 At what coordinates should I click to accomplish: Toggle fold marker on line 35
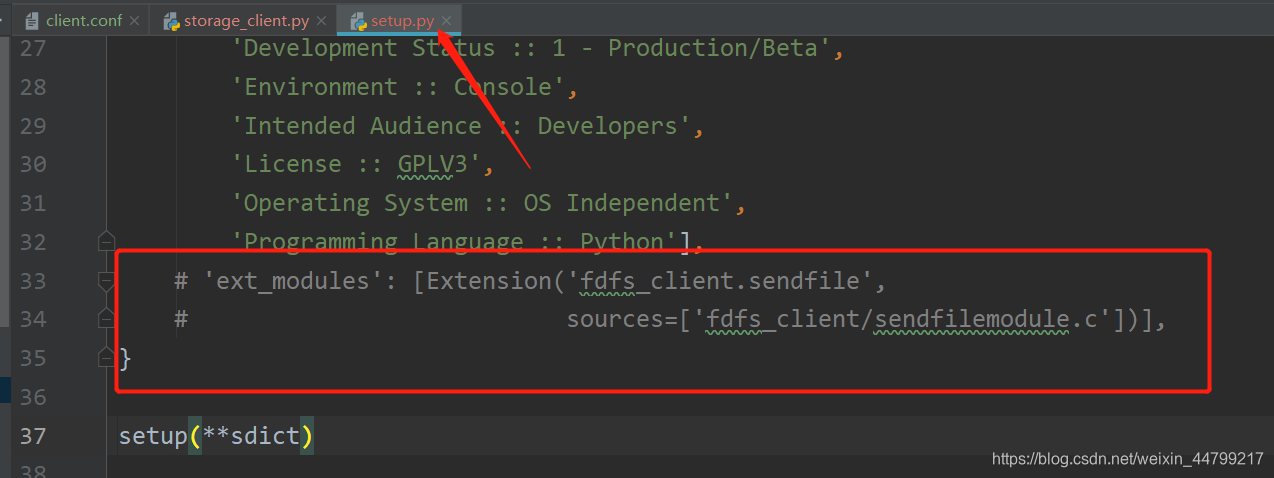click(106, 357)
